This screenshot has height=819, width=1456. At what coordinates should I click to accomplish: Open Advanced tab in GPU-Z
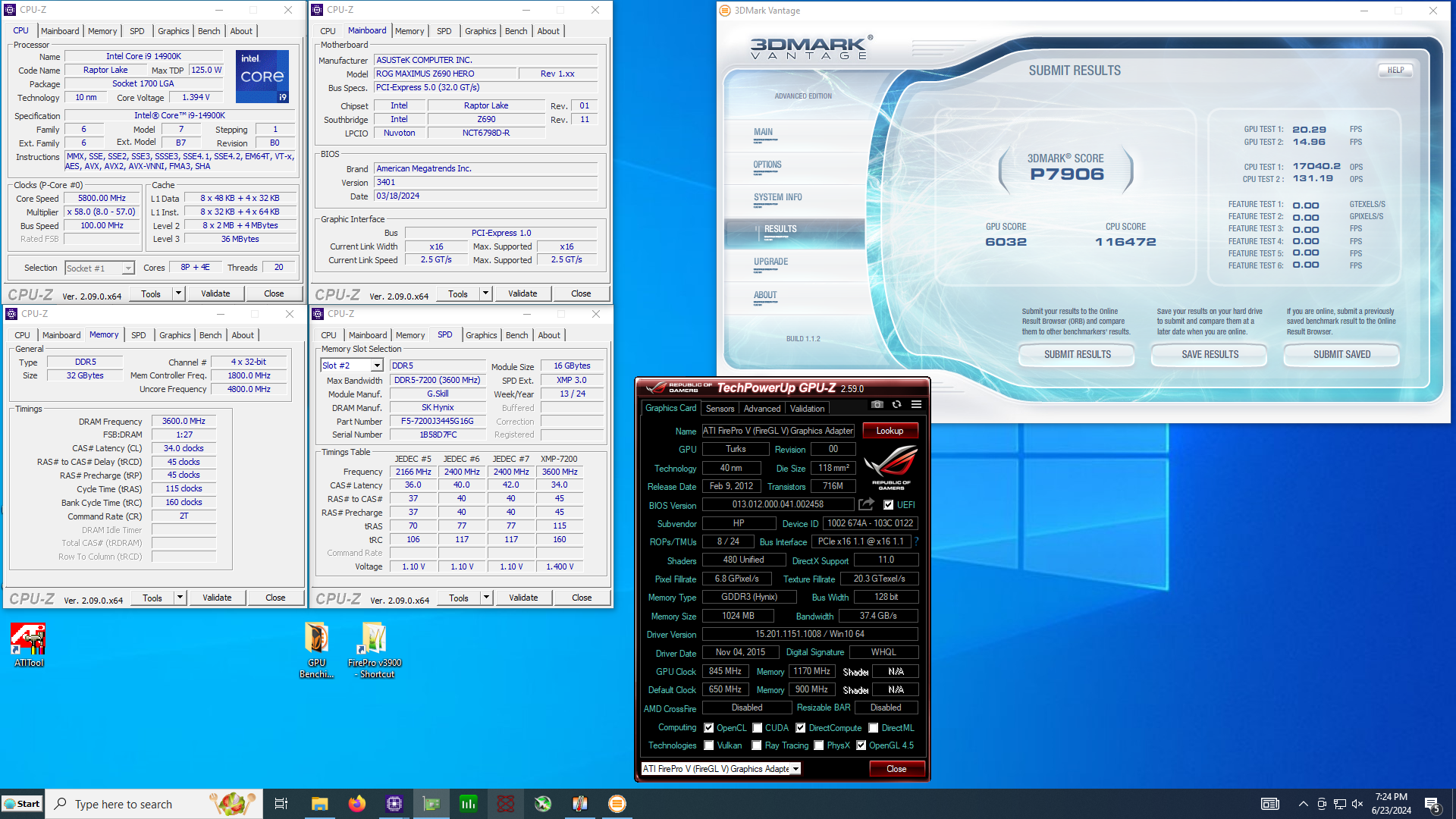(761, 408)
